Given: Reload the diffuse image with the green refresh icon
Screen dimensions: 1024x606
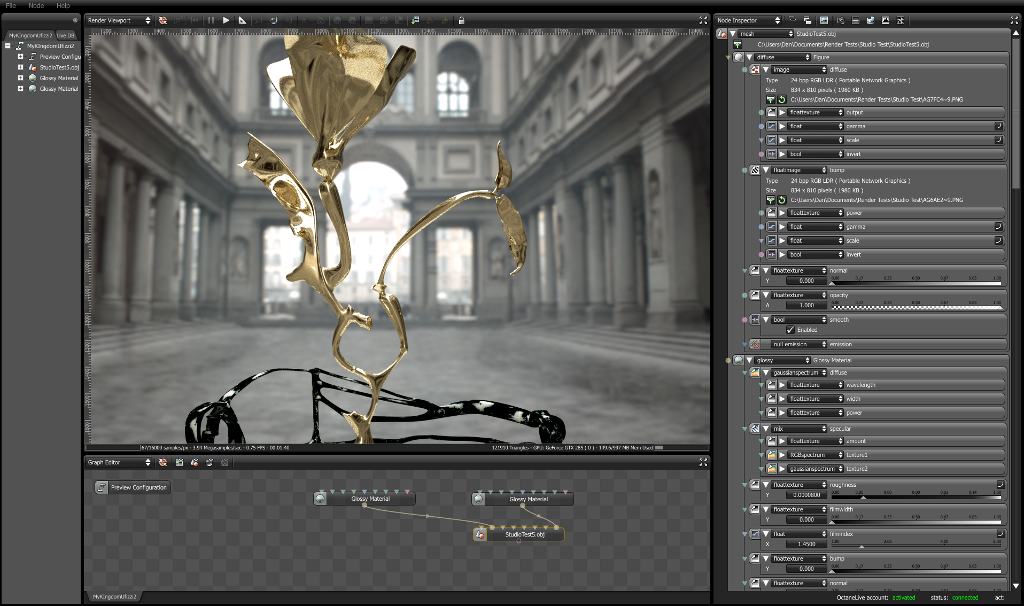Looking at the screenshot, I should tap(781, 100).
